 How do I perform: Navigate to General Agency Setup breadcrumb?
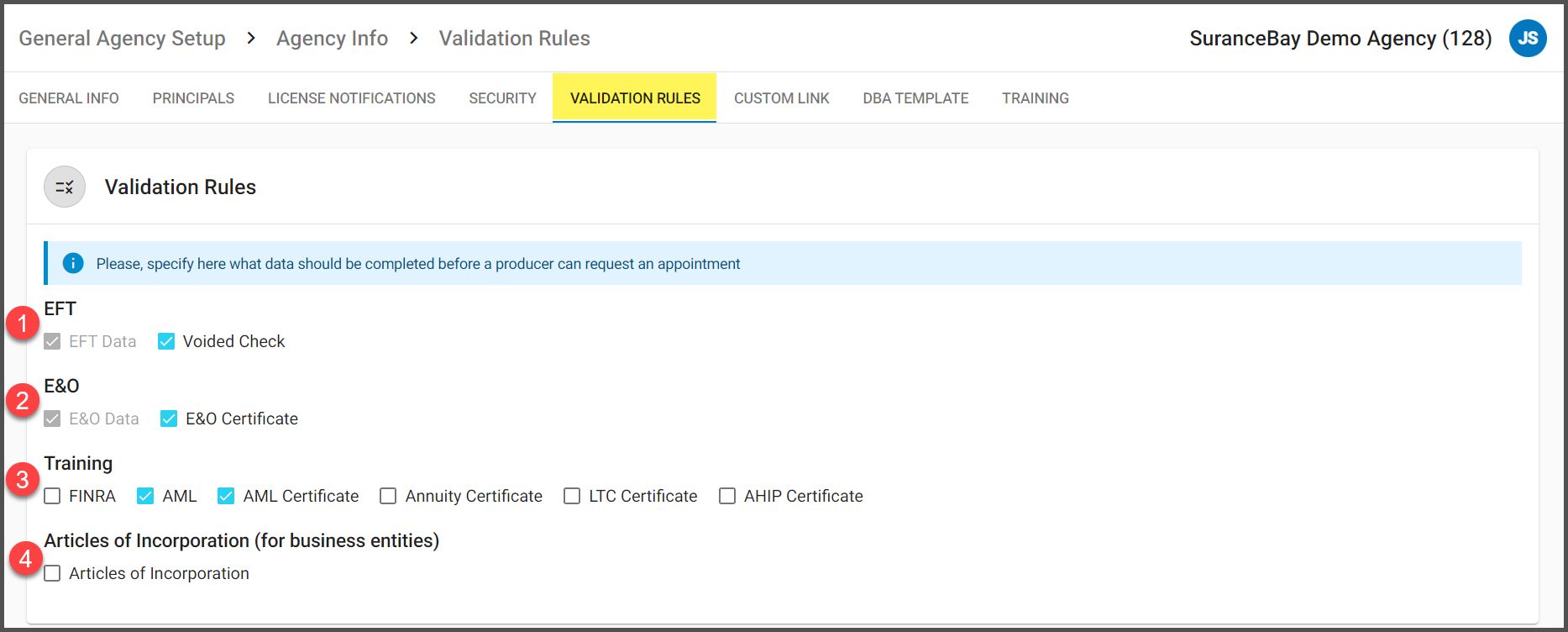[x=122, y=38]
